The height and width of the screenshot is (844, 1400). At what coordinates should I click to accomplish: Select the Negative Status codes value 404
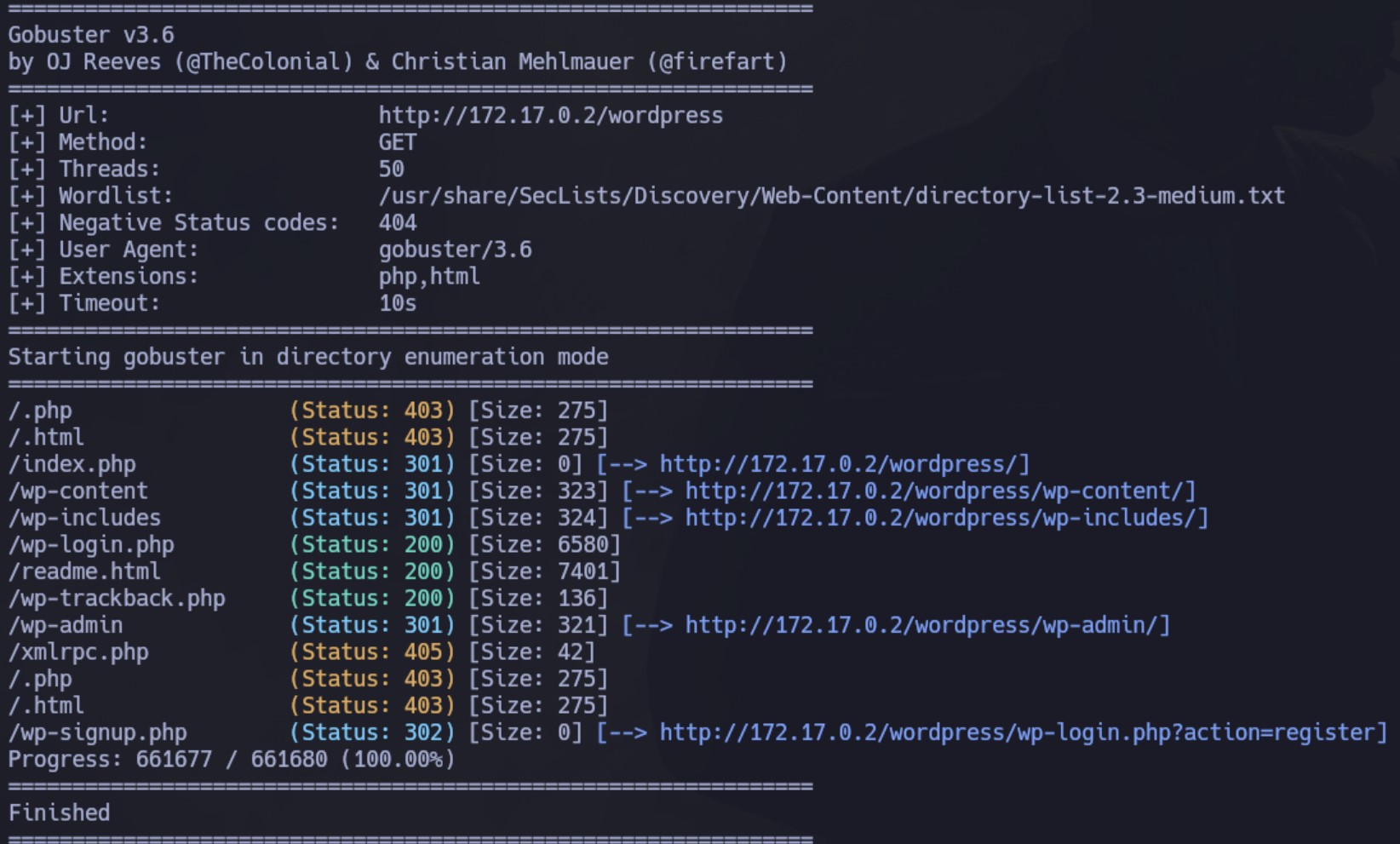pos(398,222)
